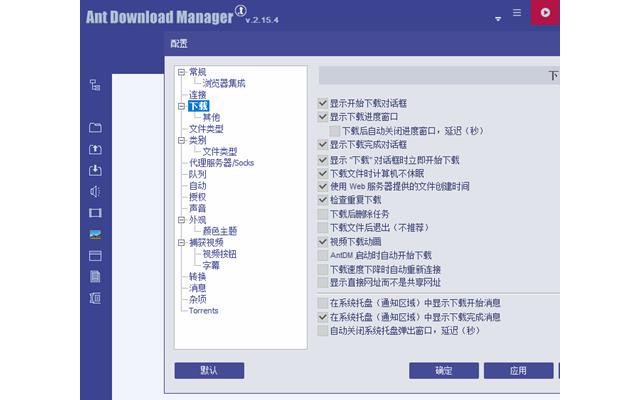Click the 应用 button
Screen dimensions: 640x400
tap(519, 371)
